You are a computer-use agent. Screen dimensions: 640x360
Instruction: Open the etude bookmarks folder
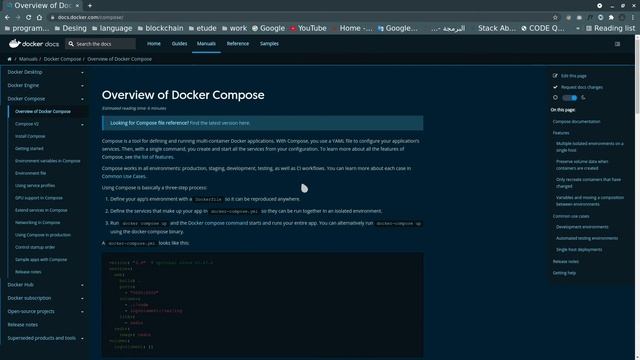tap(202, 28)
